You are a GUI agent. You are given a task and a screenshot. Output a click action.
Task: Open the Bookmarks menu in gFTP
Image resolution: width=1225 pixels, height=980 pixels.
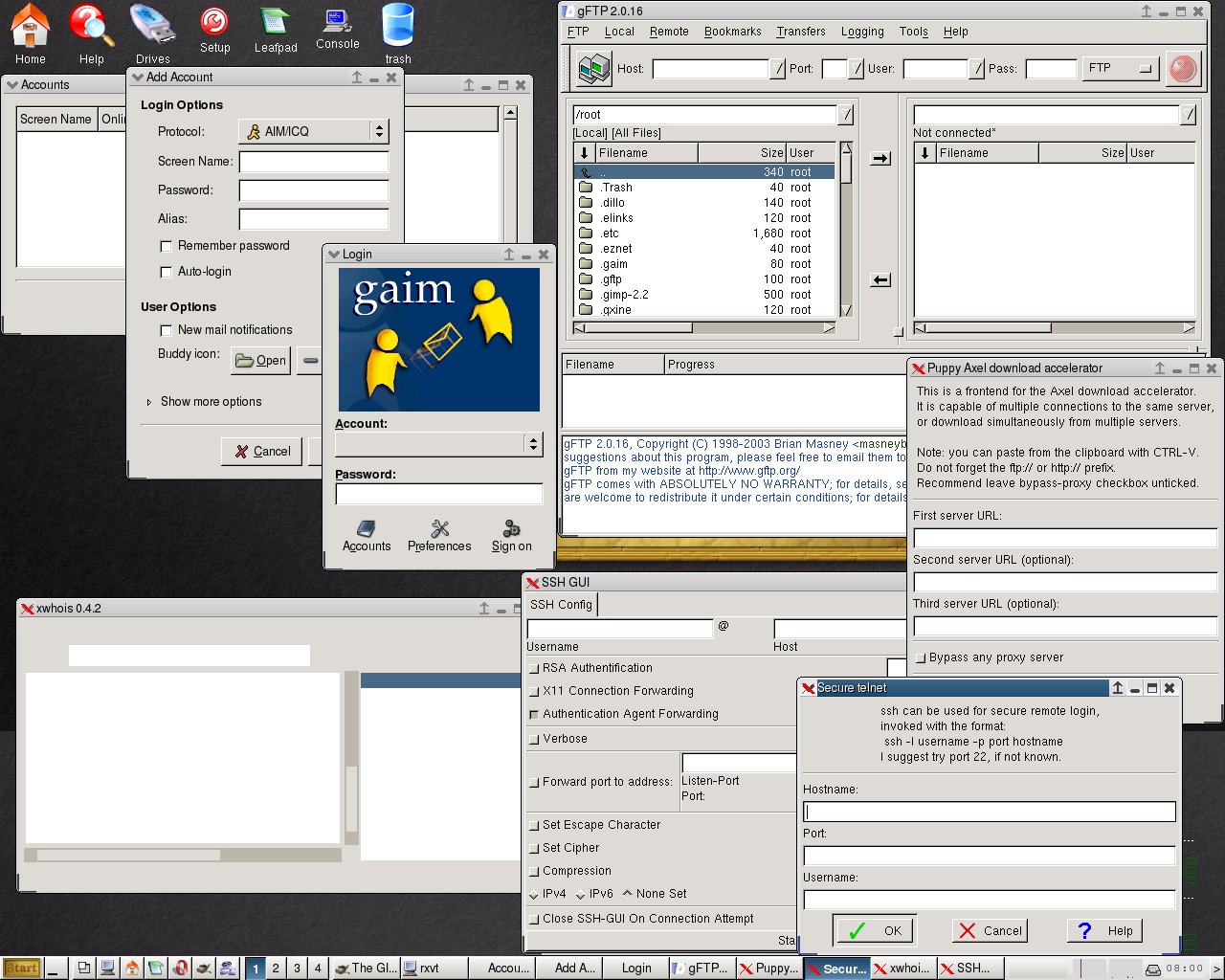click(733, 32)
